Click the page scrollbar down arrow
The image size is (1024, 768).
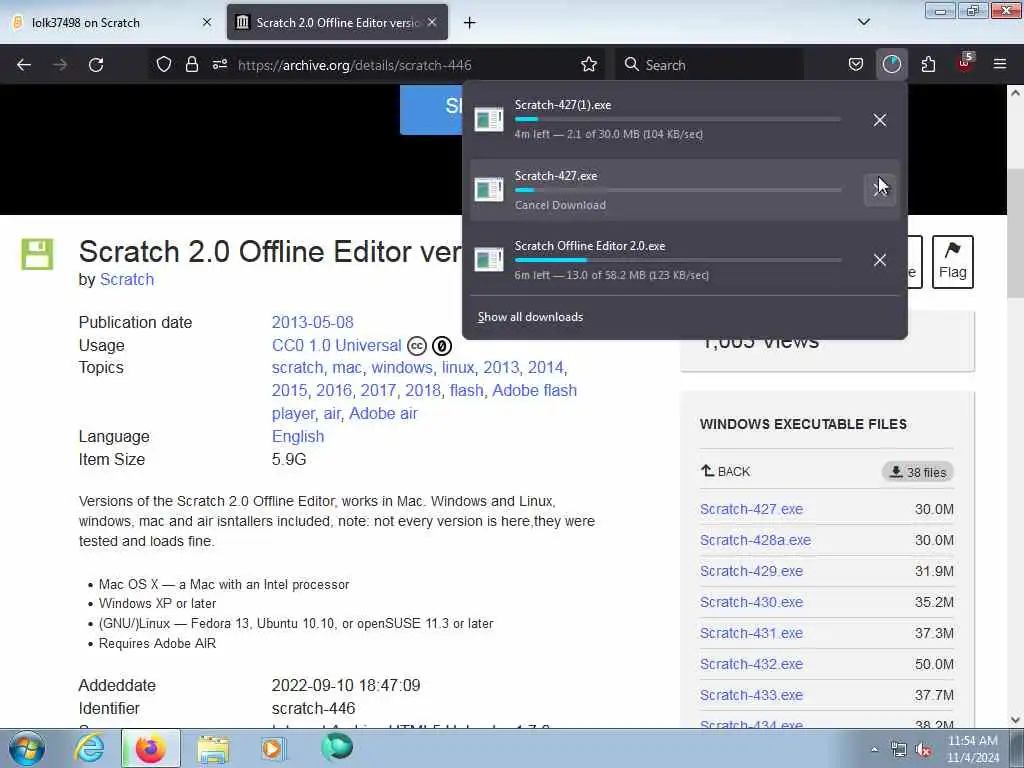click(x=1015, y=720)
